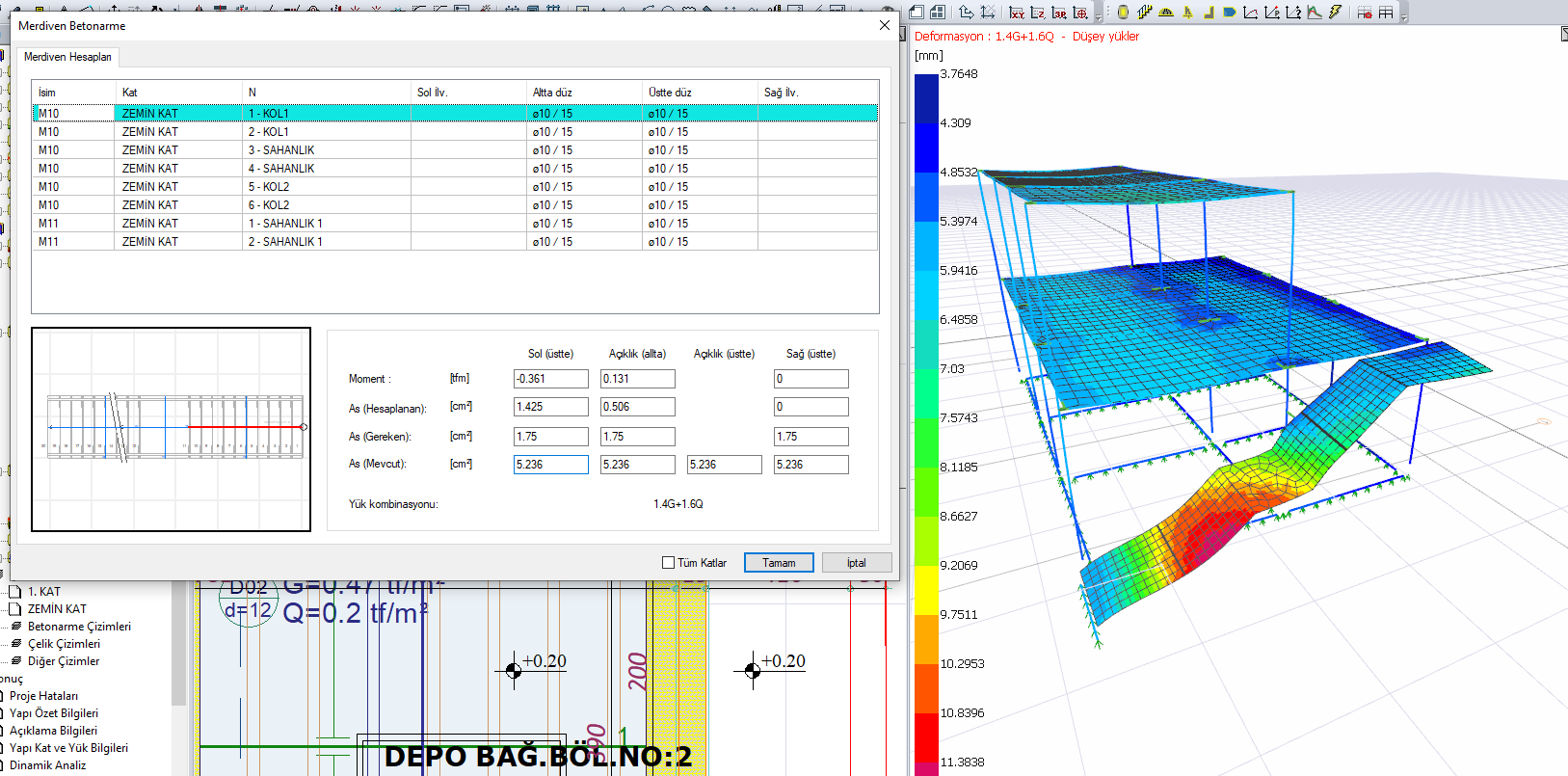Click the İsim column header
The width and height of the screenshot is (1568, 776).
coord(73,93)
